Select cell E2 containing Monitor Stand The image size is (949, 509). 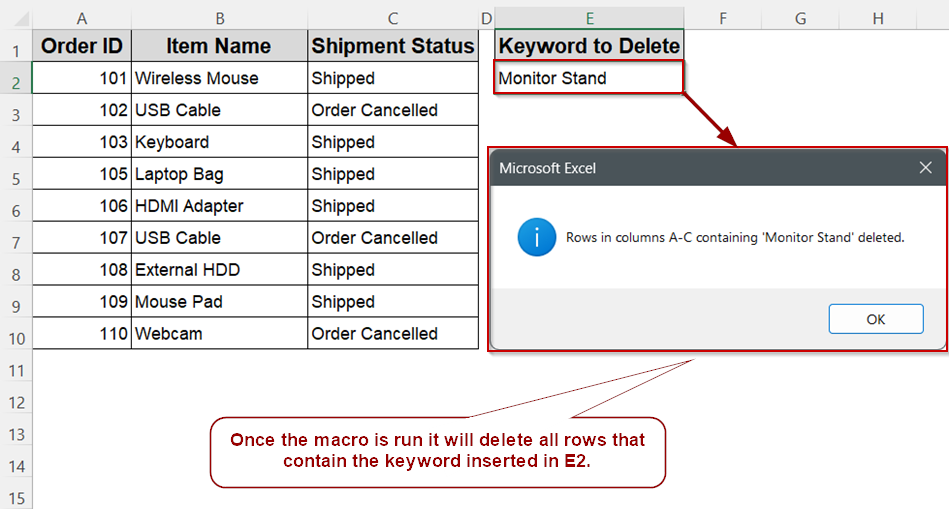coord(589,77)
